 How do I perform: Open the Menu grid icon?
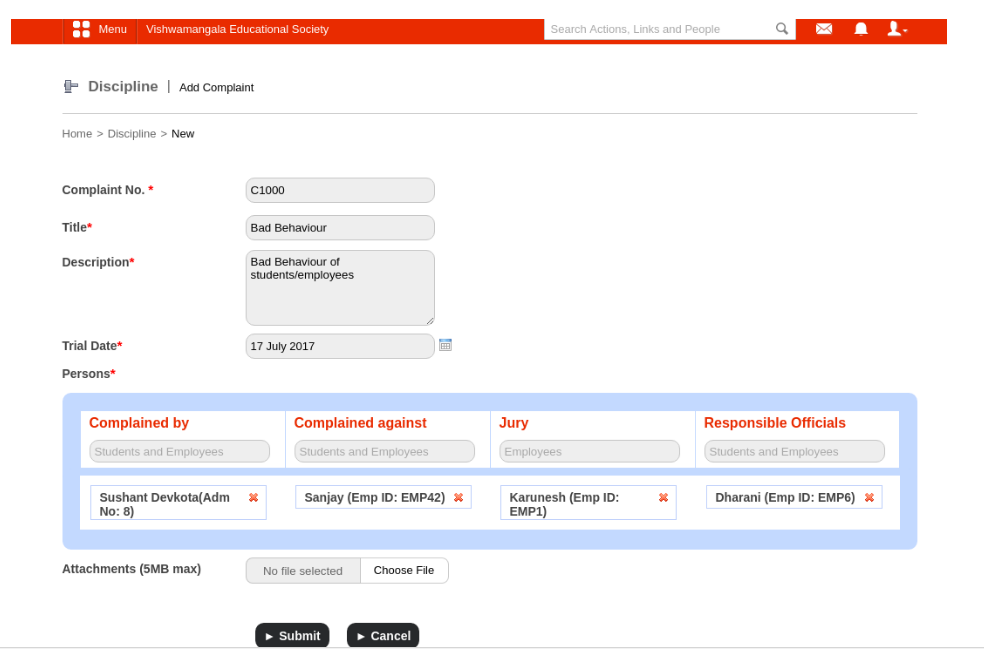[x=81, y=29]
